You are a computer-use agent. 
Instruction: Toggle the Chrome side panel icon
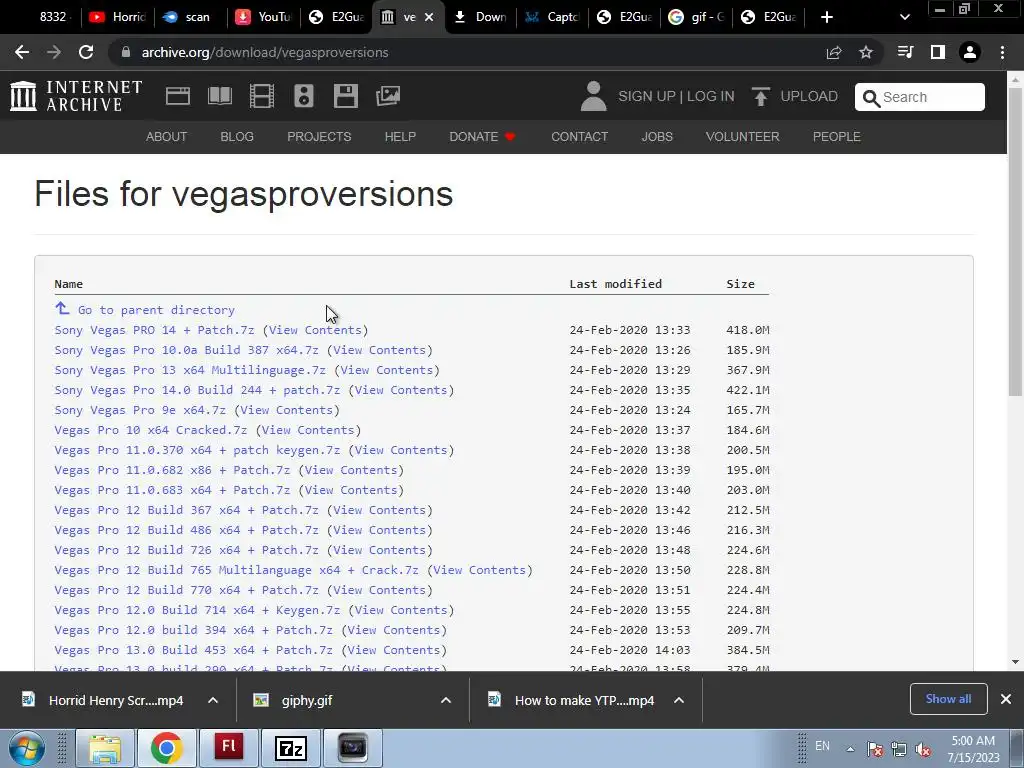tap(938, 52)
